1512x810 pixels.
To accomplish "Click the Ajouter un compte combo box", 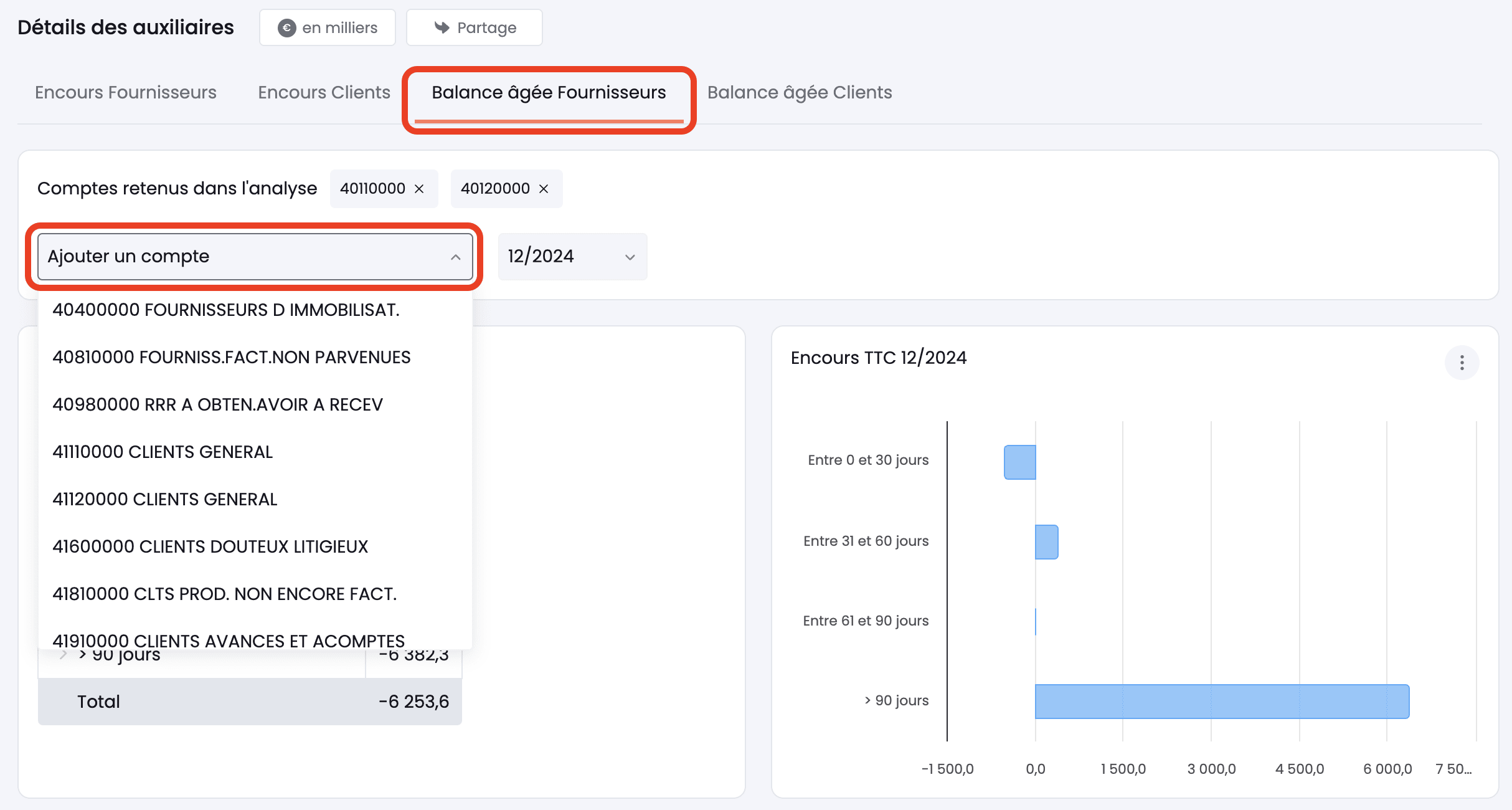I will click(x=255, y=257).
